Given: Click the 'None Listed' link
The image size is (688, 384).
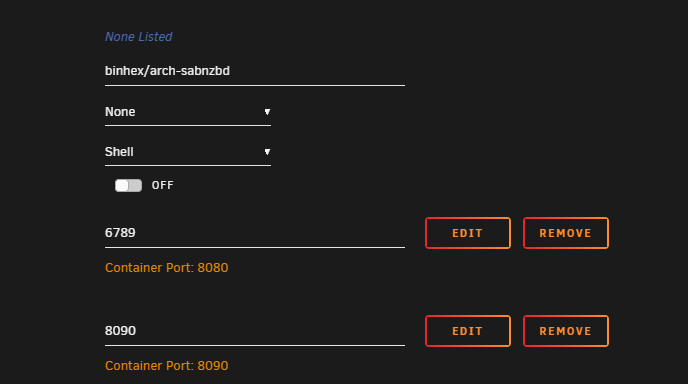Looking at the screenshot, I should 138,37.
